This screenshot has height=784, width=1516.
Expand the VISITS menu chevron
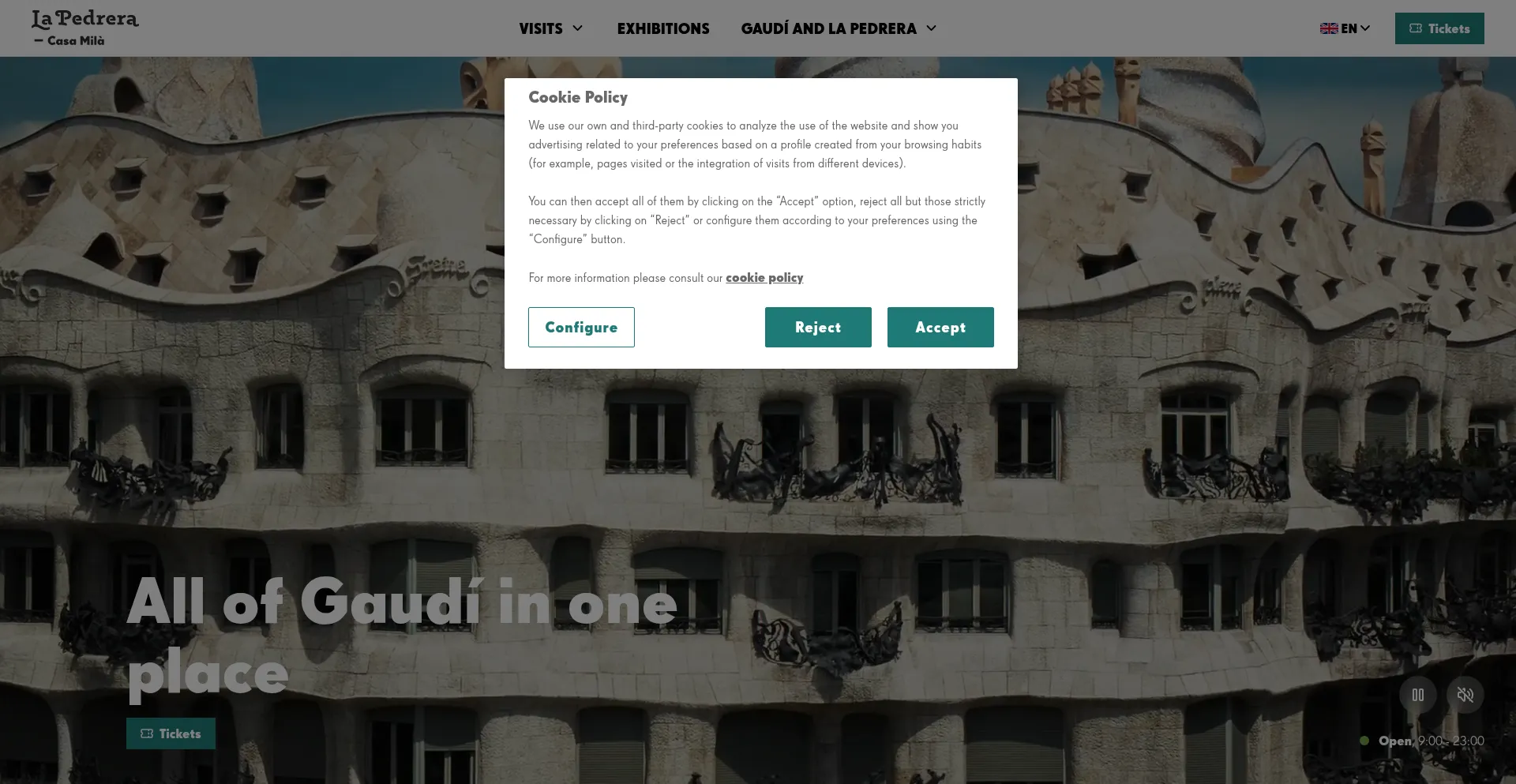tap(578, 28)
